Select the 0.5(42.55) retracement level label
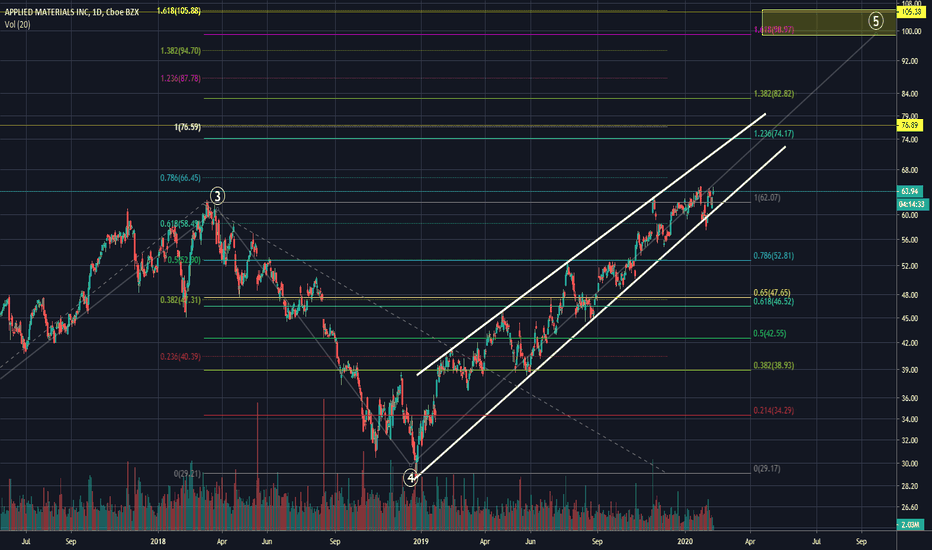 click(770, 334)
